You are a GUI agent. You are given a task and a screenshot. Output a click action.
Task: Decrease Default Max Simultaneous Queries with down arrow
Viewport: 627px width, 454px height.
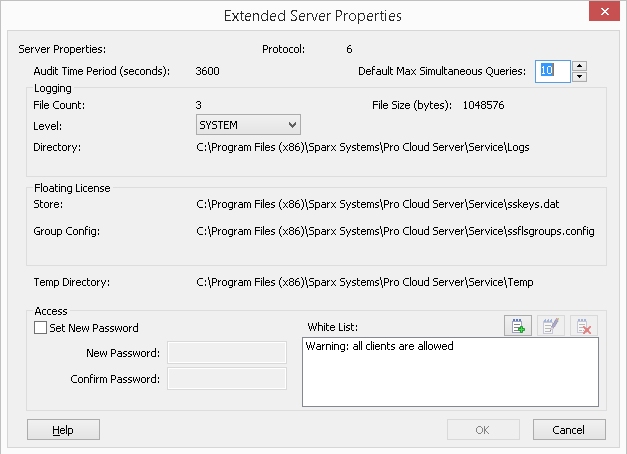click(x=580, y=76)
